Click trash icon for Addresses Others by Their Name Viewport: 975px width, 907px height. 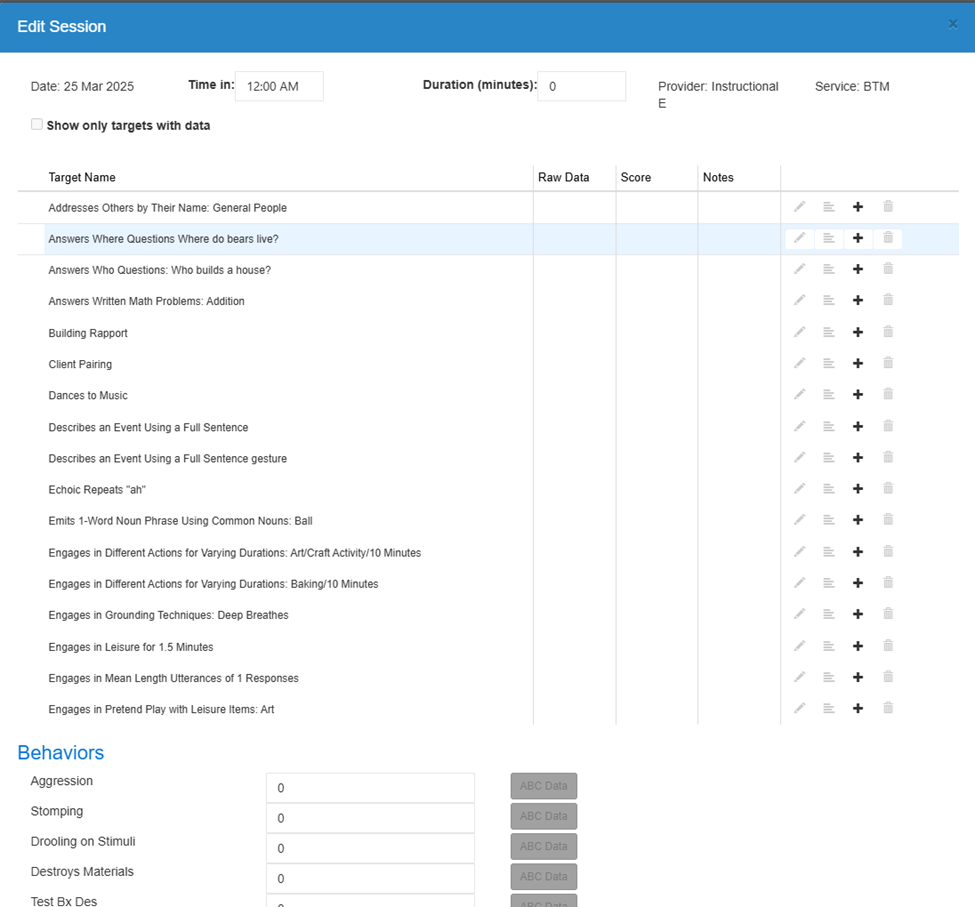tap(888, 206)
